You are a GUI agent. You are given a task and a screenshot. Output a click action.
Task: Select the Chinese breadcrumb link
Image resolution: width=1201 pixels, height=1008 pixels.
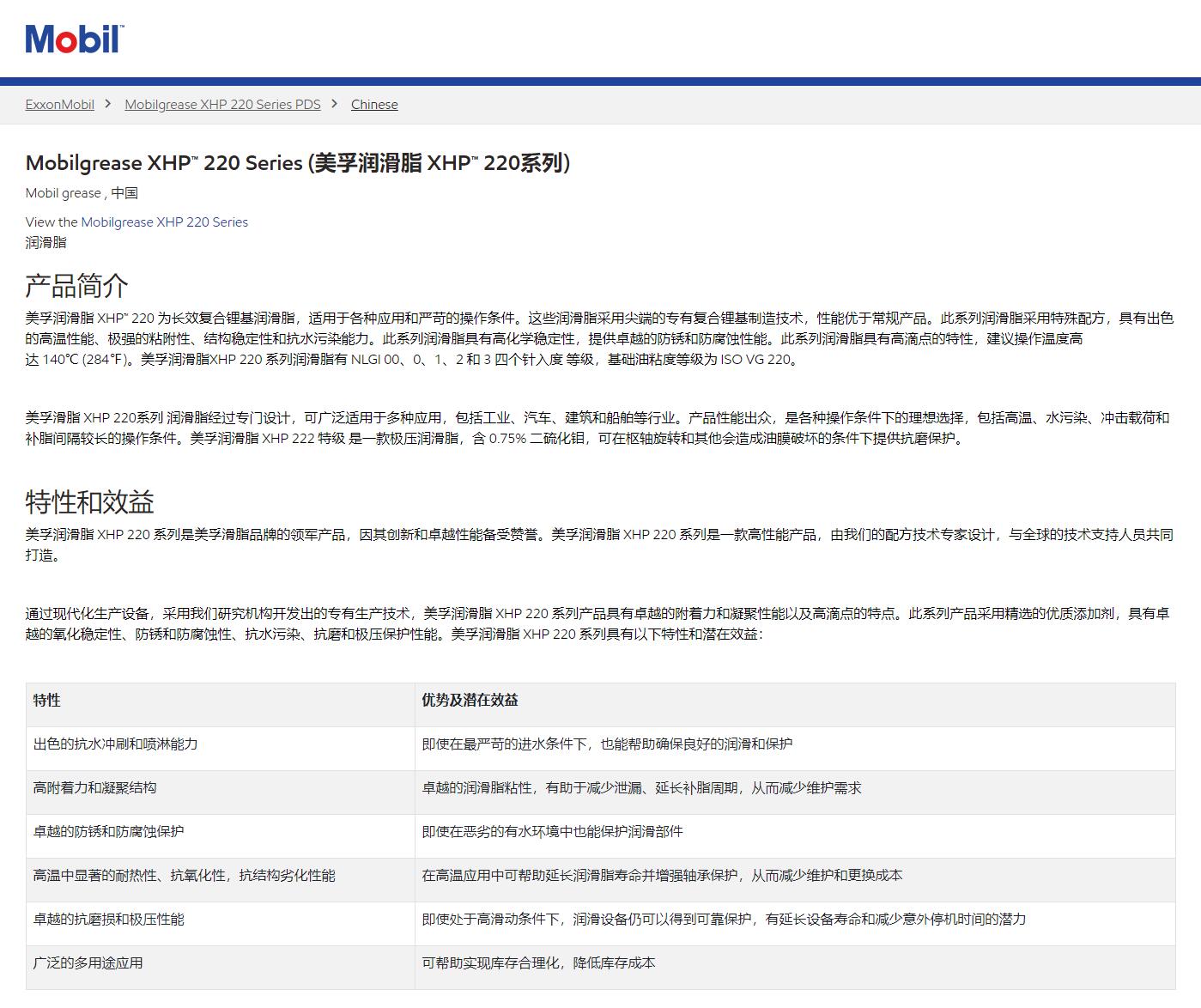tap(374, 105)
